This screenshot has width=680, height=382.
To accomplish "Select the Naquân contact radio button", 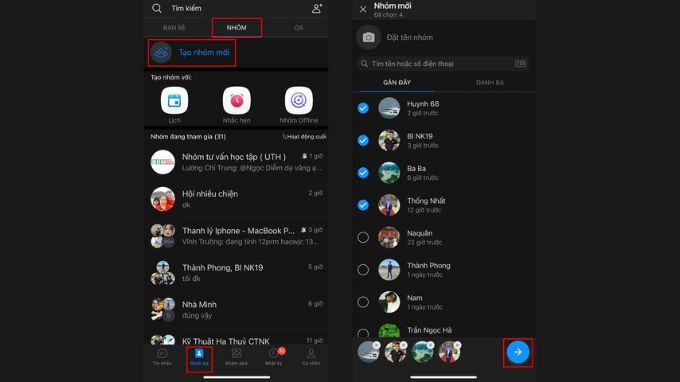I will pos(363,237).
